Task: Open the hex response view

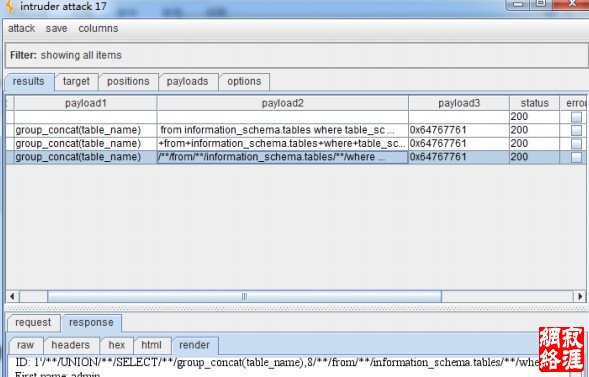Action: pyautogui.click(x=117, y=345)
